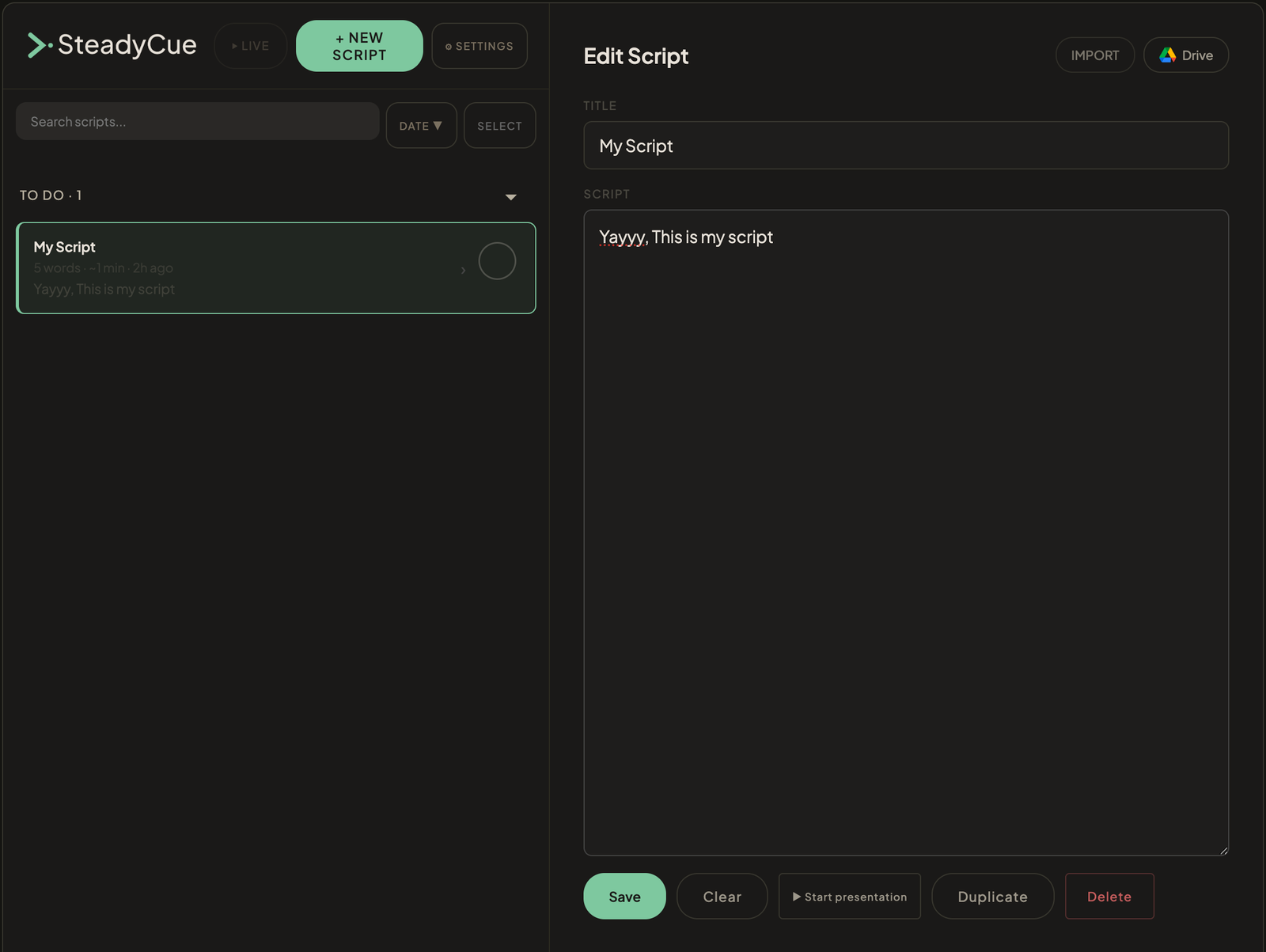The height and width of the screenshot is (952, 1266).
Task: Click the text area resize handle
Action: (x=1223, y=851)
